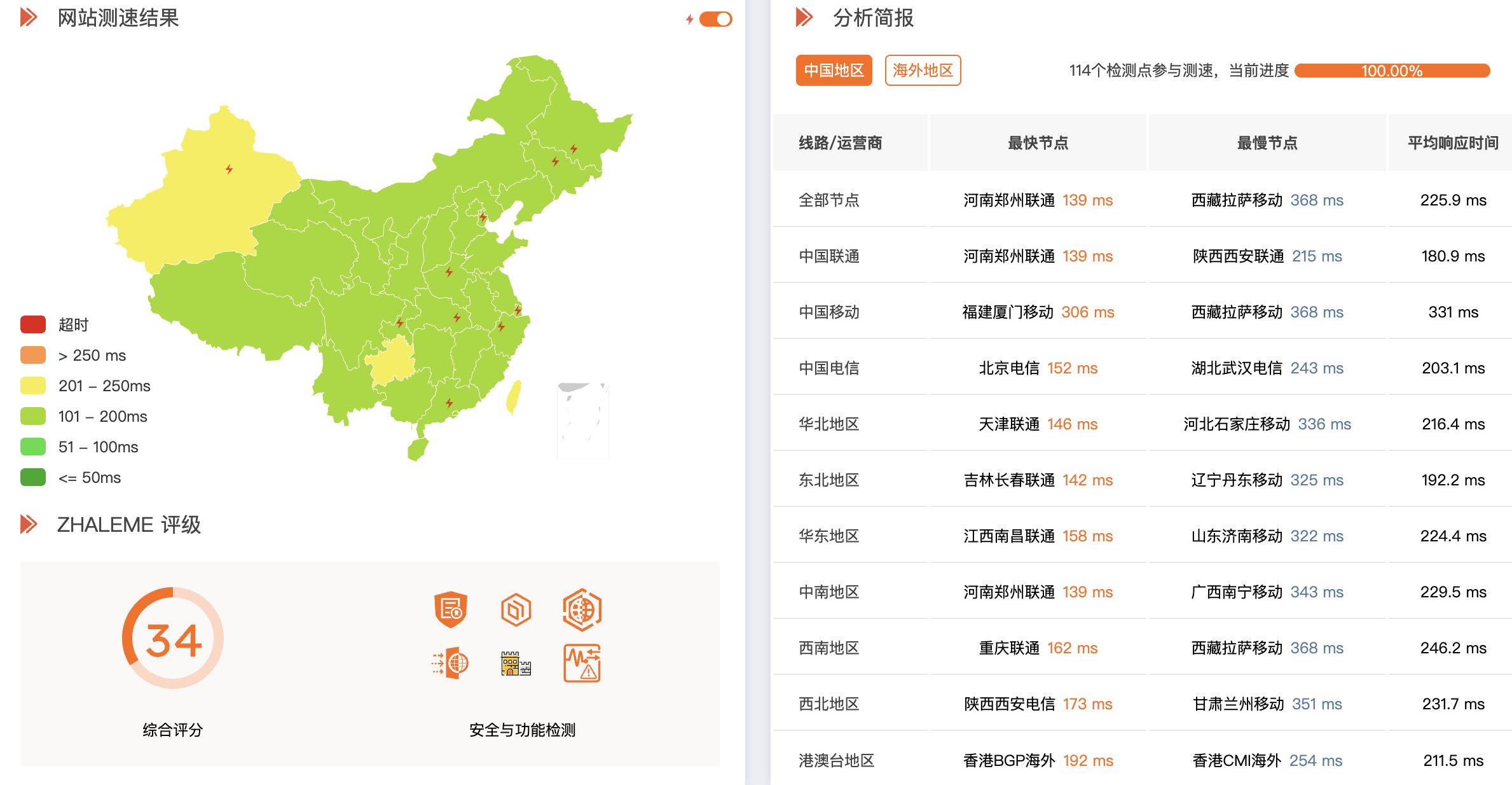Click 福建厦门移动 306 ms fastest node
This screenshot has height=785, width=1512.
(1038, 312)
